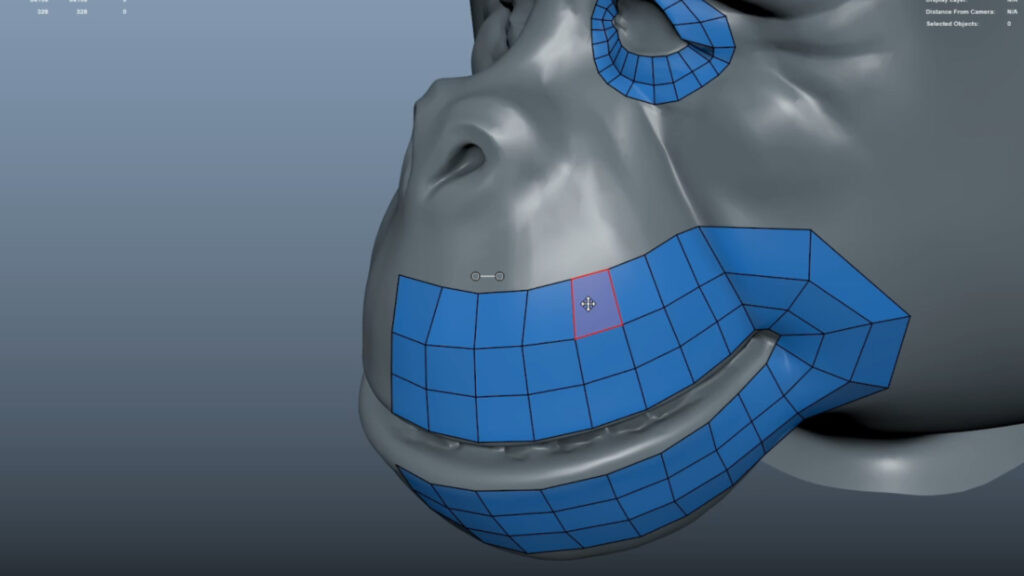The image size is (1024, 576).
Task: Click the move arrows inside the highlighted face
Action: 588,303
